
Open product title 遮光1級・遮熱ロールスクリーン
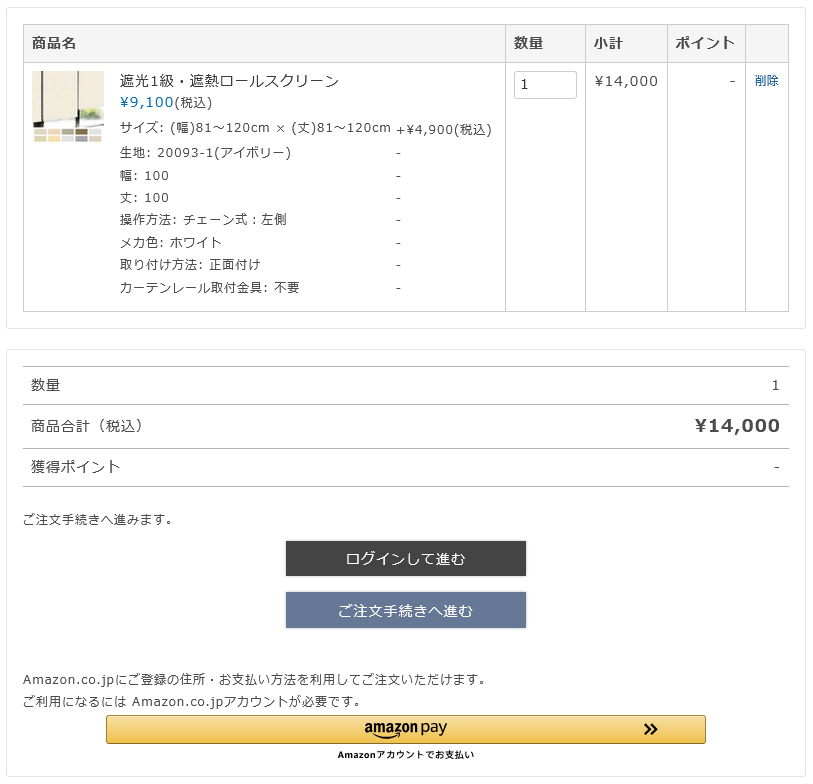pos(229,81)
